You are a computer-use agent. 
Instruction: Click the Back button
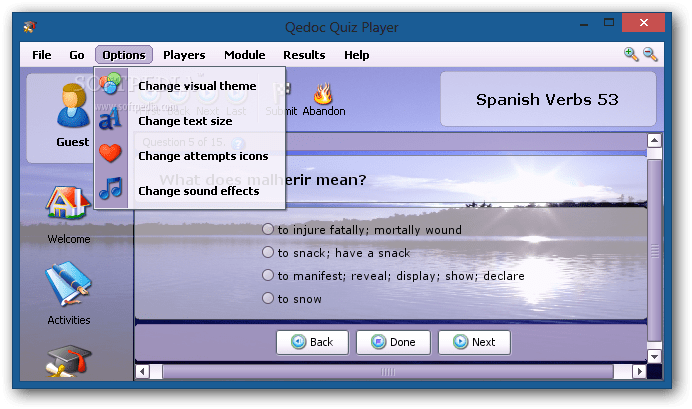point(312,342)
